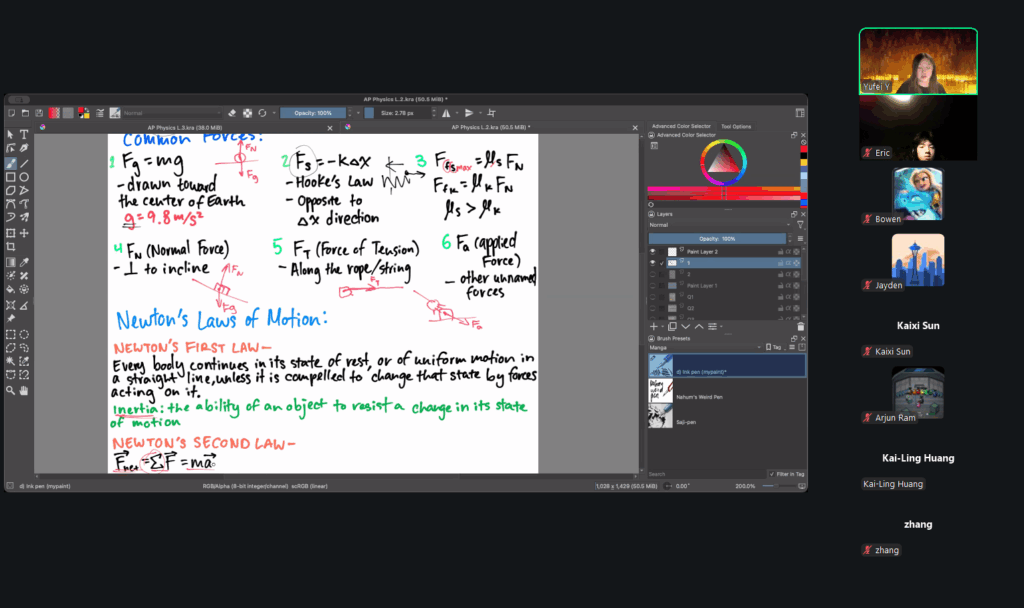This screenshot has width=1024, height=608.
Task: Show the hidden Paint Layer 1
Action: pos(654,286)
